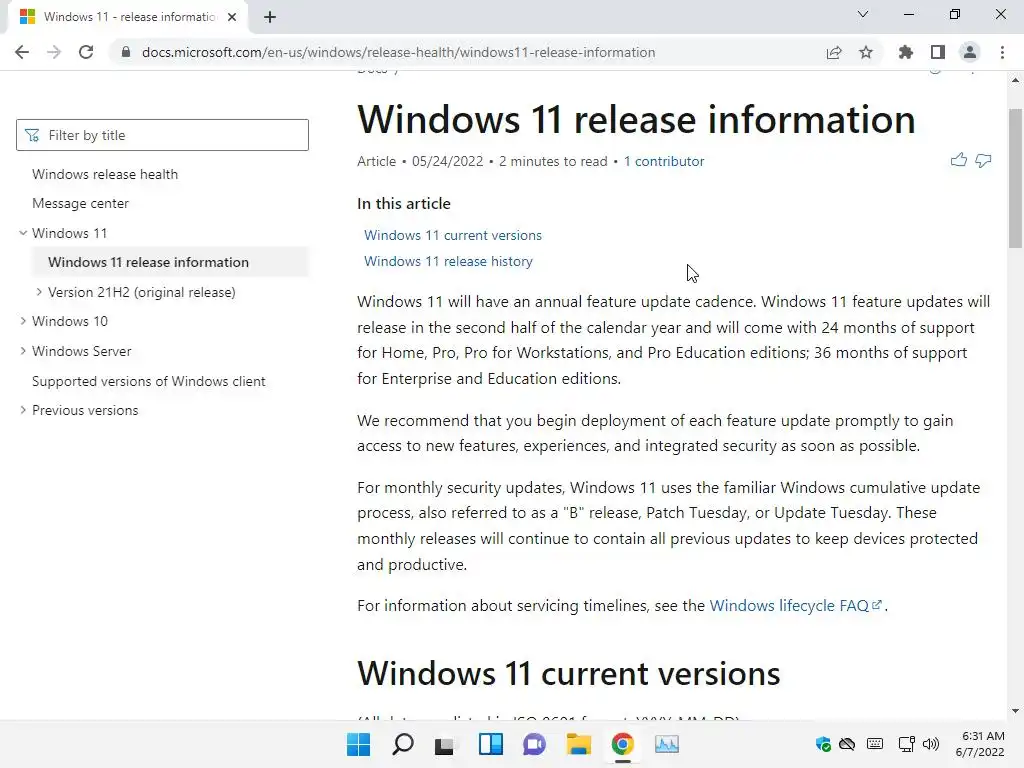Open the Chrome extensions puzzle icon

tap(906, 52)
